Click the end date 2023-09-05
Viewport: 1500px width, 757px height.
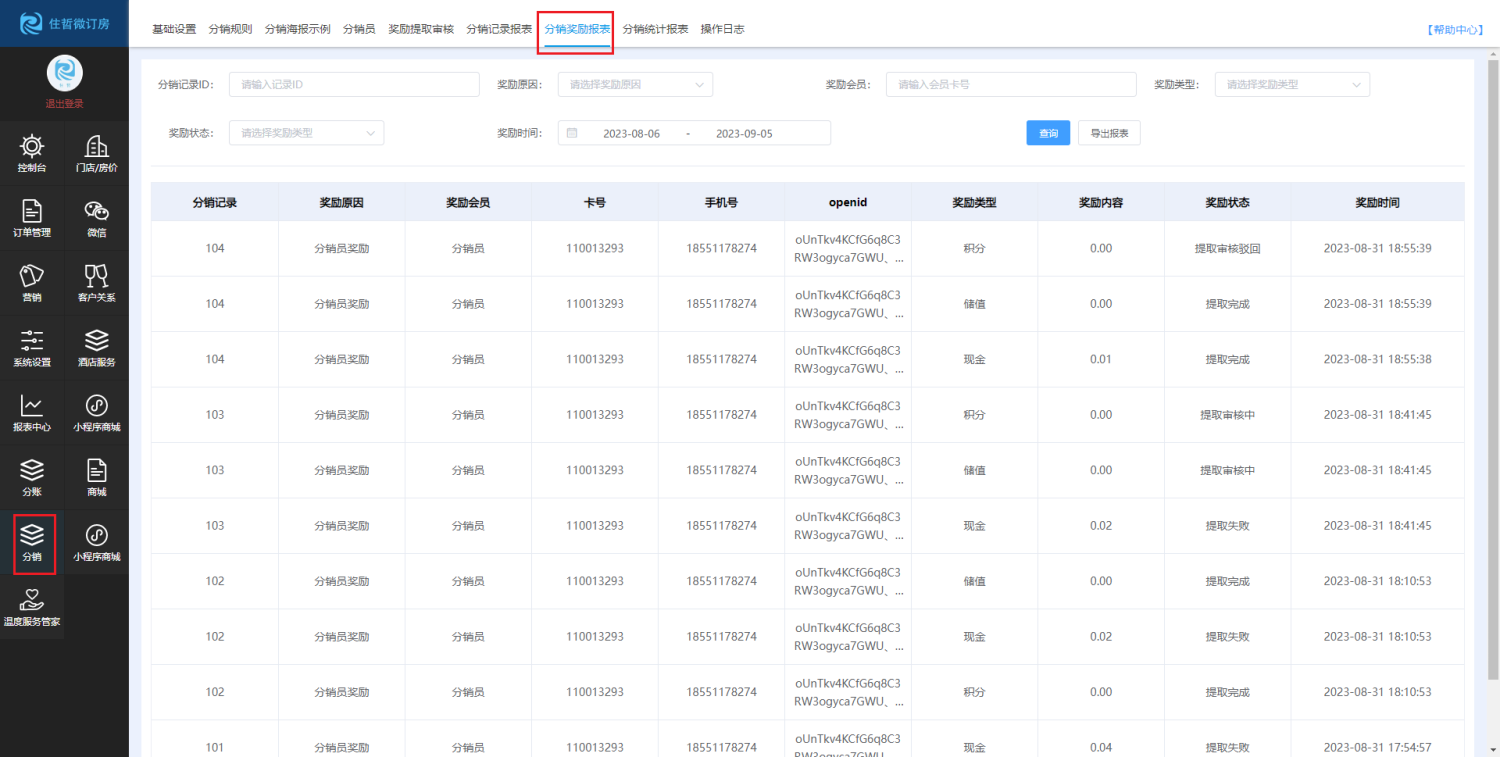click(x=744, y=133)
